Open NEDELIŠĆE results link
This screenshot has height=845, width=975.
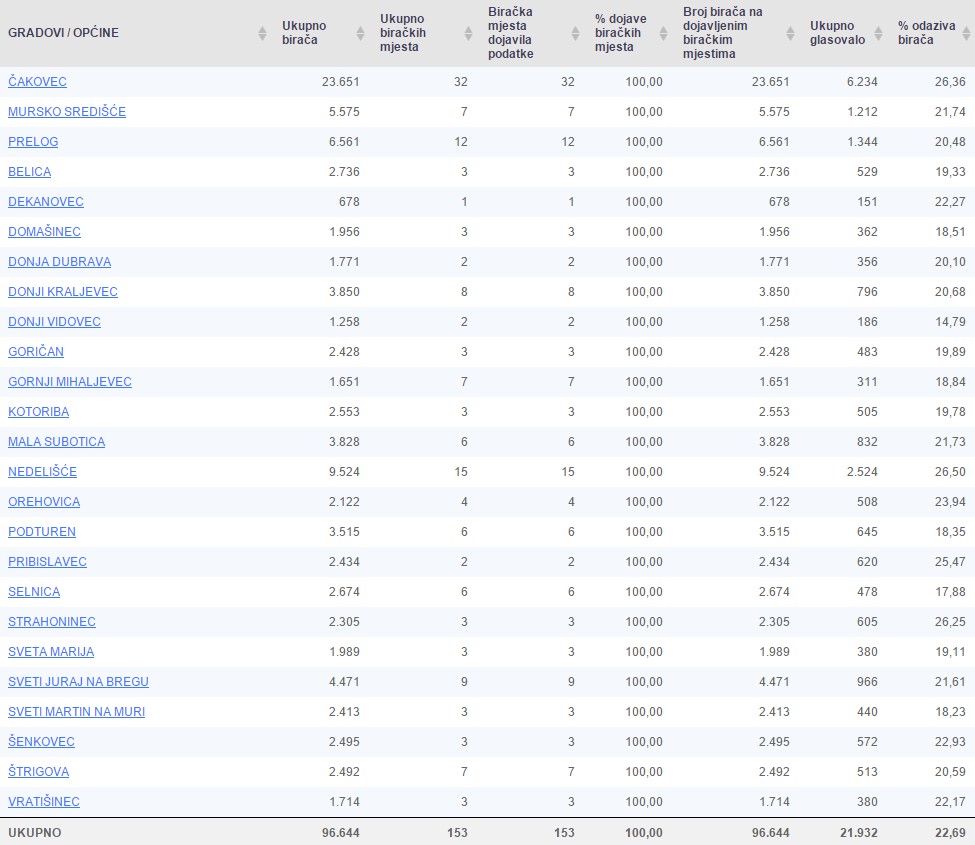click(x=42, y=472)
